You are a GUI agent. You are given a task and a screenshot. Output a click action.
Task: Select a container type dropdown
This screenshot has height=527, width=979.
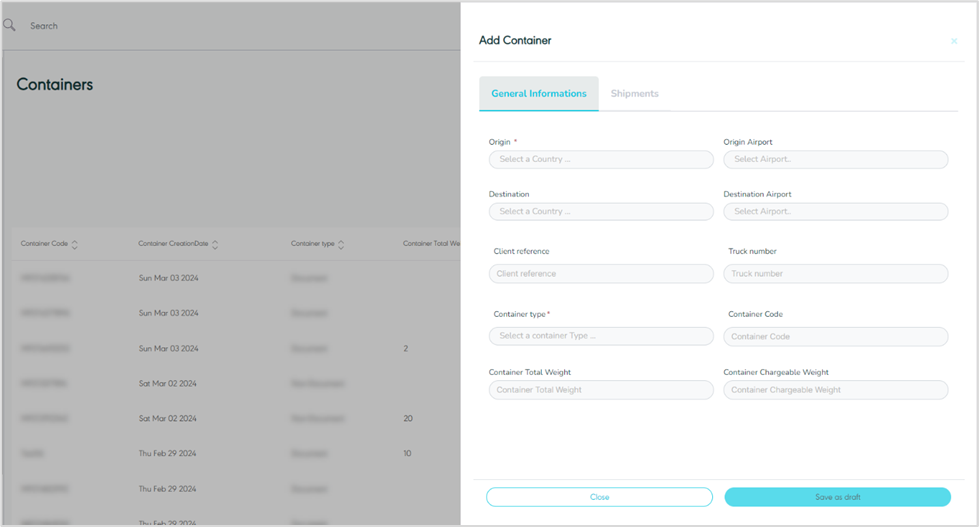(x=601, y=336)
